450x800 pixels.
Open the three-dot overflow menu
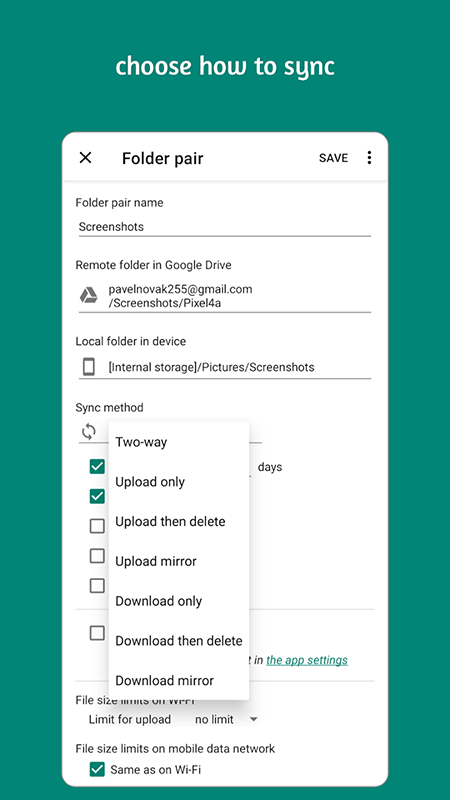point(369,158)
